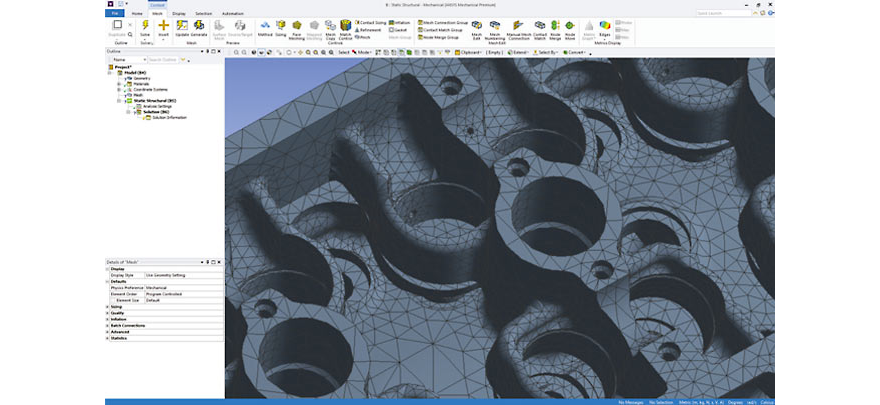Expand the Batch Connections section

point(108,326)
